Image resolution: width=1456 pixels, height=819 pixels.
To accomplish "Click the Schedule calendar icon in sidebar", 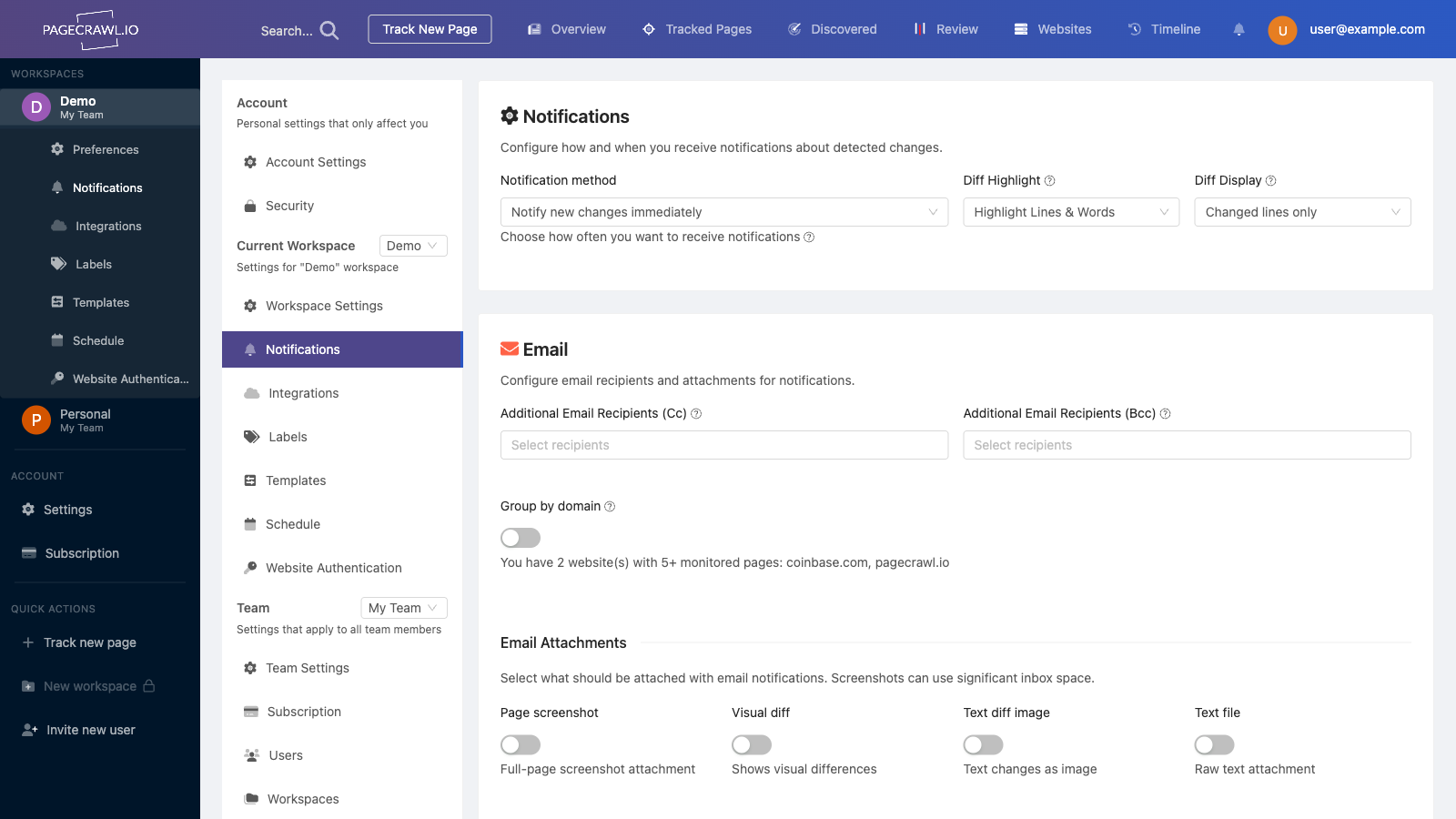I will pos(56,340).
